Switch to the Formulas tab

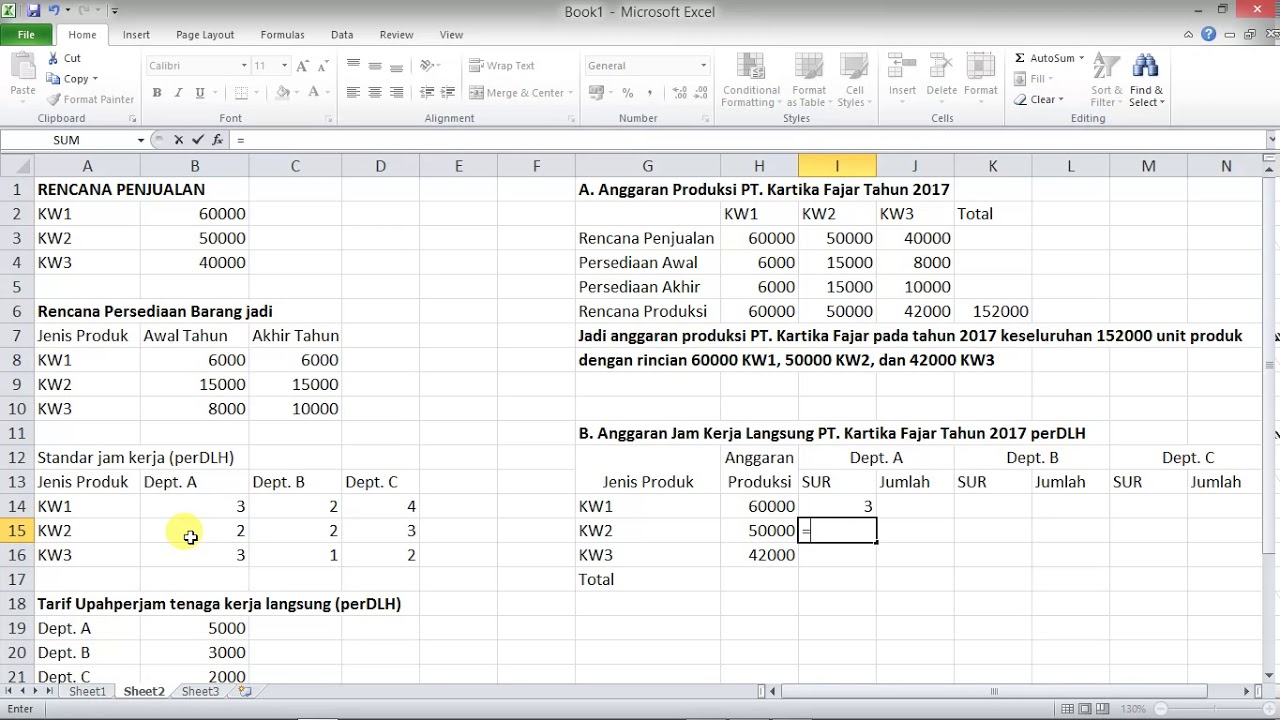pos(282,35)
